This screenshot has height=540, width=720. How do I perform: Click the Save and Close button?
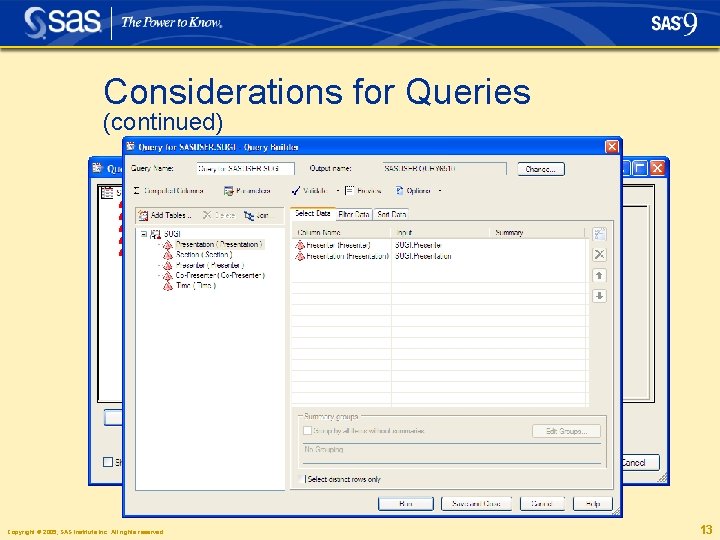click(x=476, y=504)
